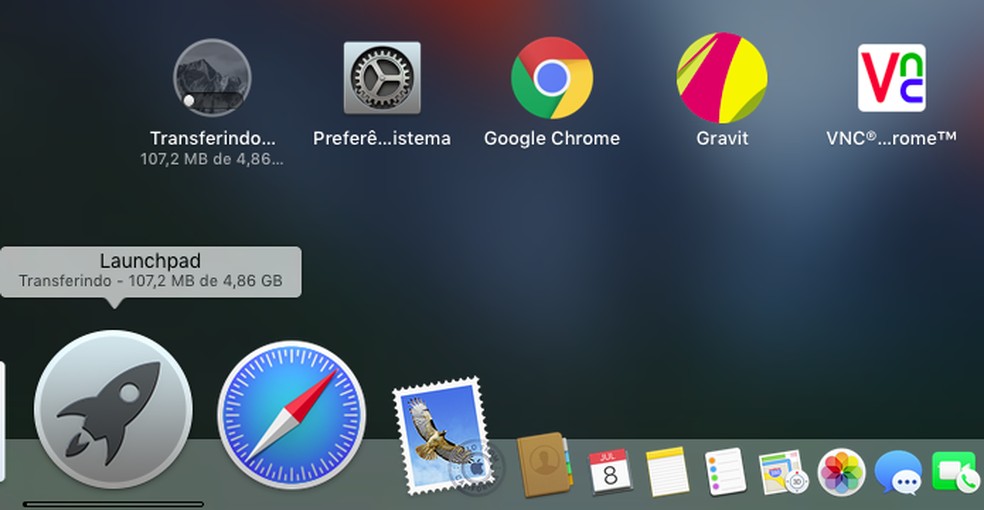Click tooltip text 'Transferindo - 107,2 MB de 4,86 GB'
The height and width of the screenshot is (510, 984).
[x=151, y=280]
